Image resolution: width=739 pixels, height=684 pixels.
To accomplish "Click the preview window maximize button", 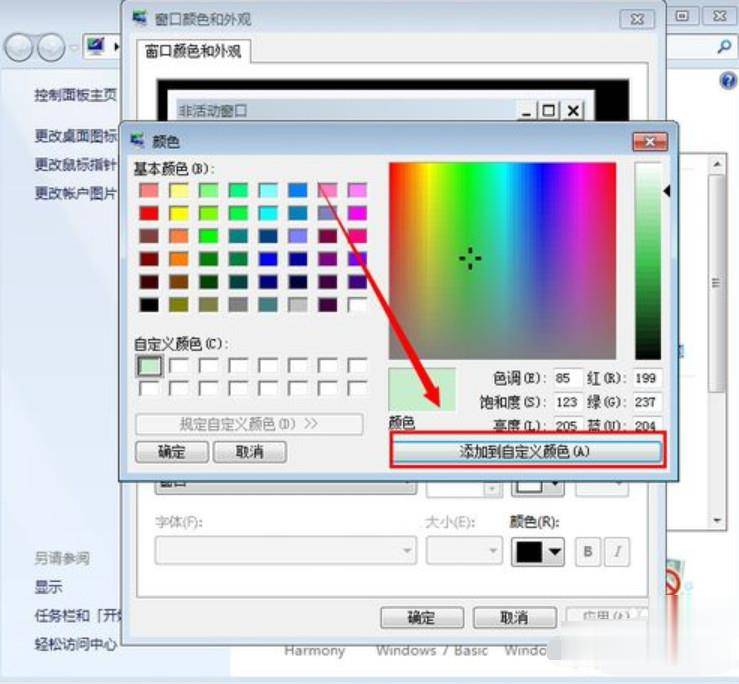I will click(x=548, y=111).
